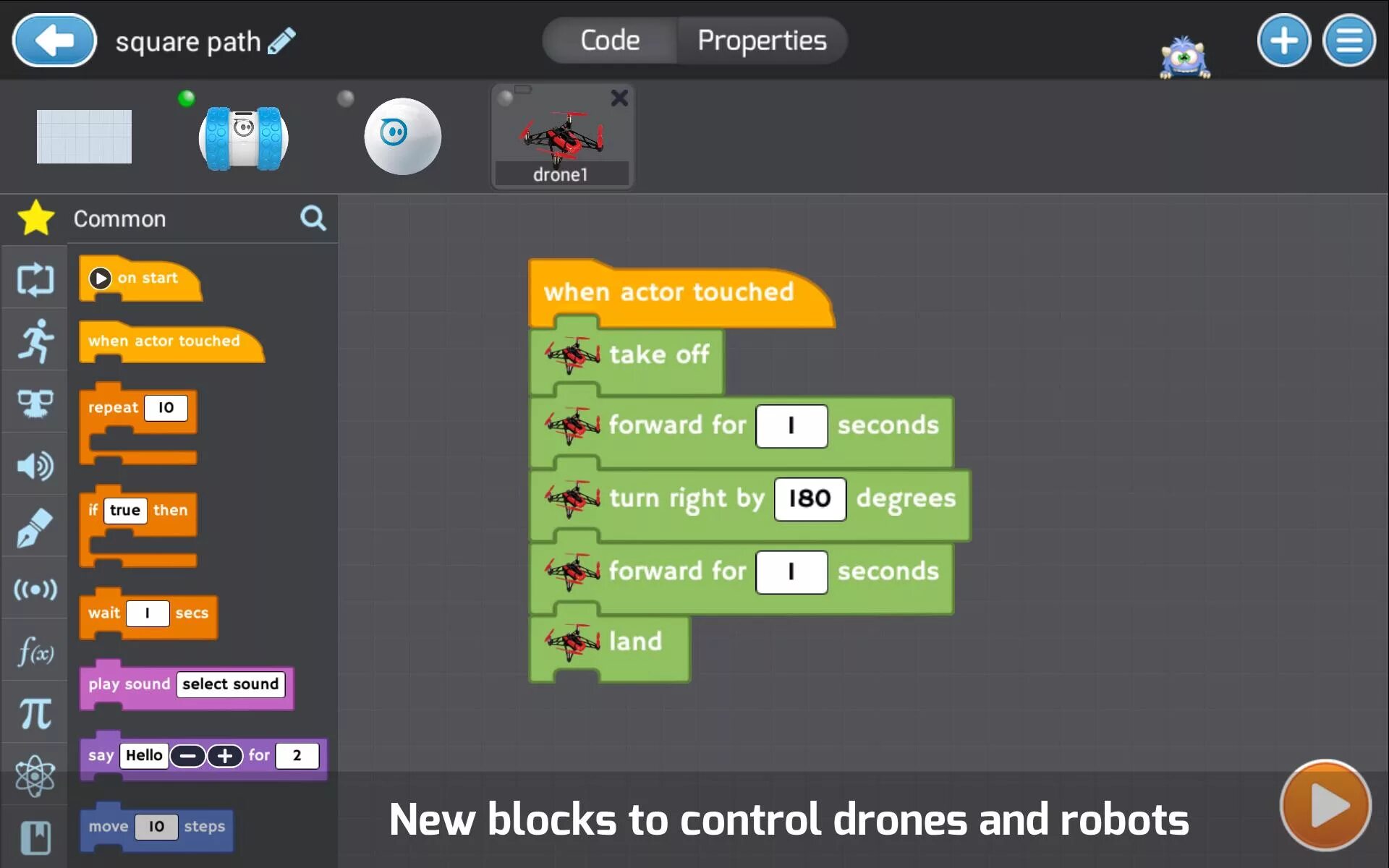Switch to the Properties tab

tap(762, 40)
